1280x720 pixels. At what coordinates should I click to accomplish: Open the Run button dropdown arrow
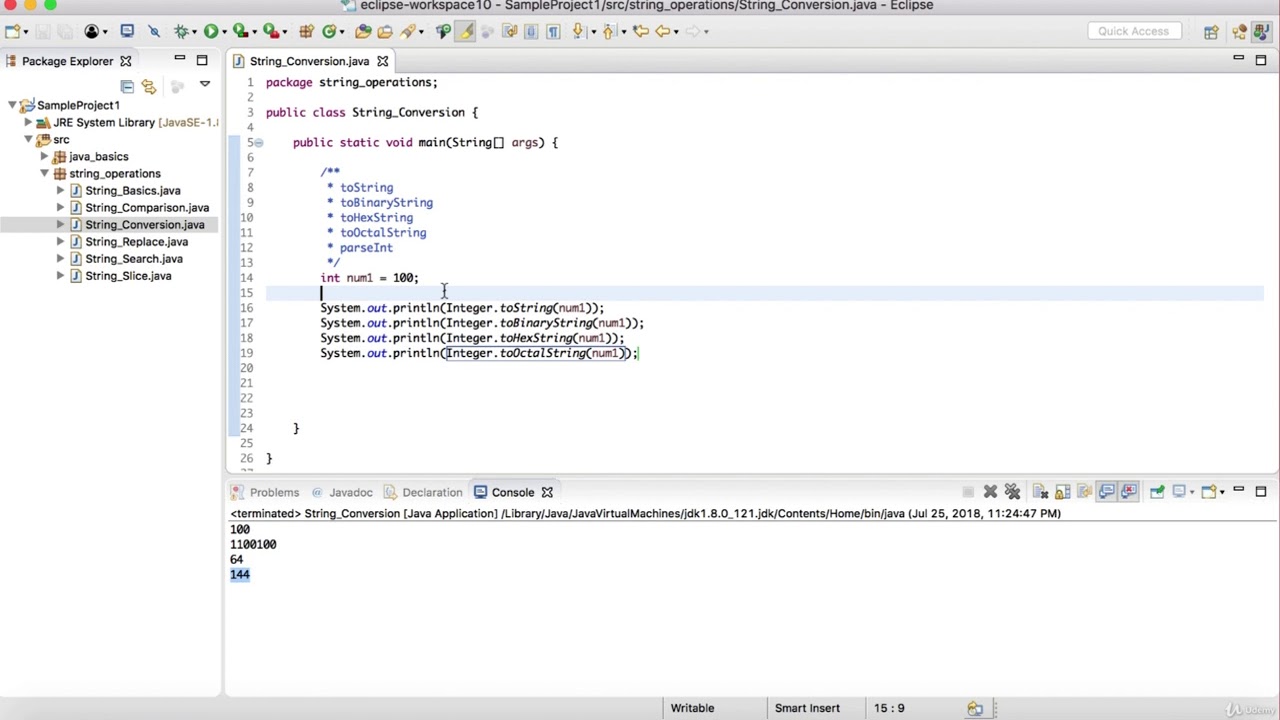pos(224,32)
